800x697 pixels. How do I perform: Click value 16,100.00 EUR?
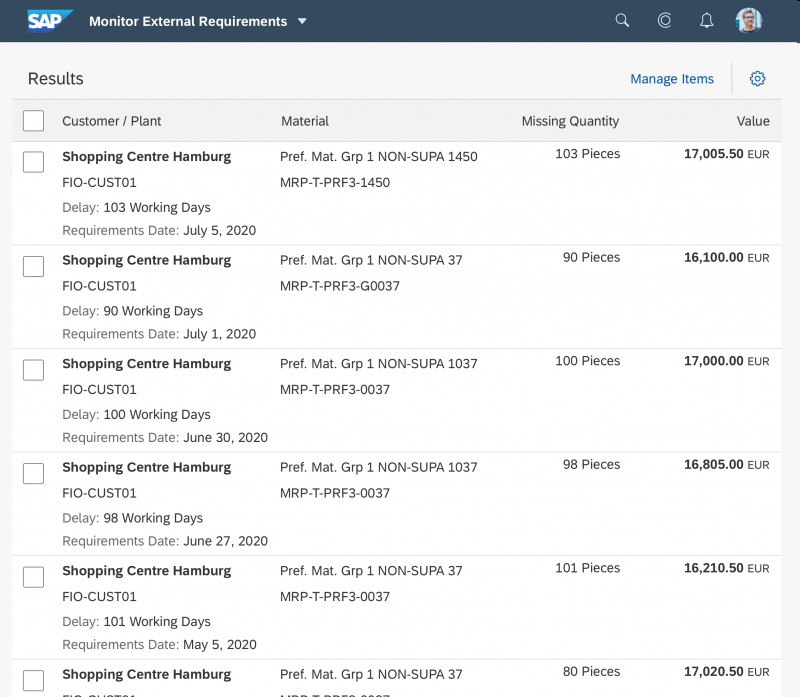point(727,258)
